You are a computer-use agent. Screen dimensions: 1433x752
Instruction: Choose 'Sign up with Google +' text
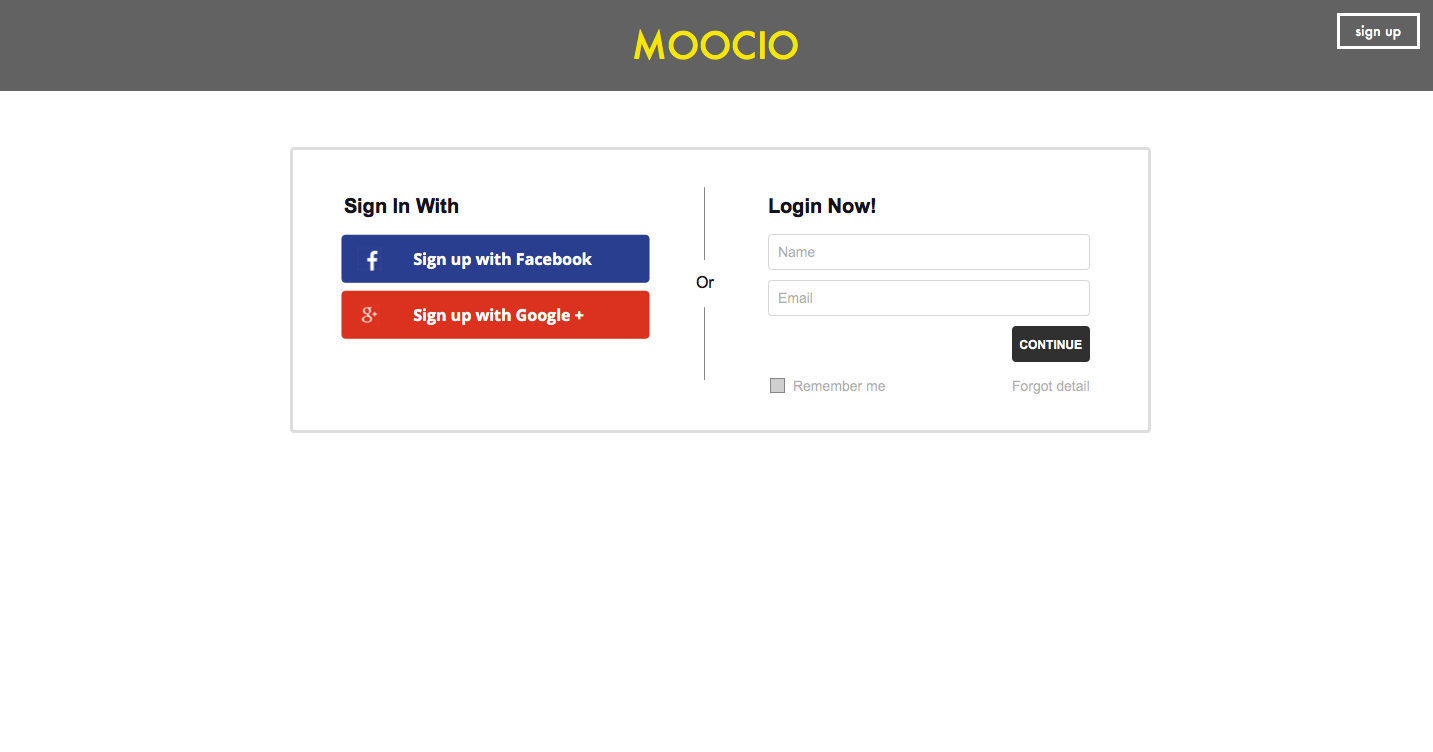(x=498, y=315)
